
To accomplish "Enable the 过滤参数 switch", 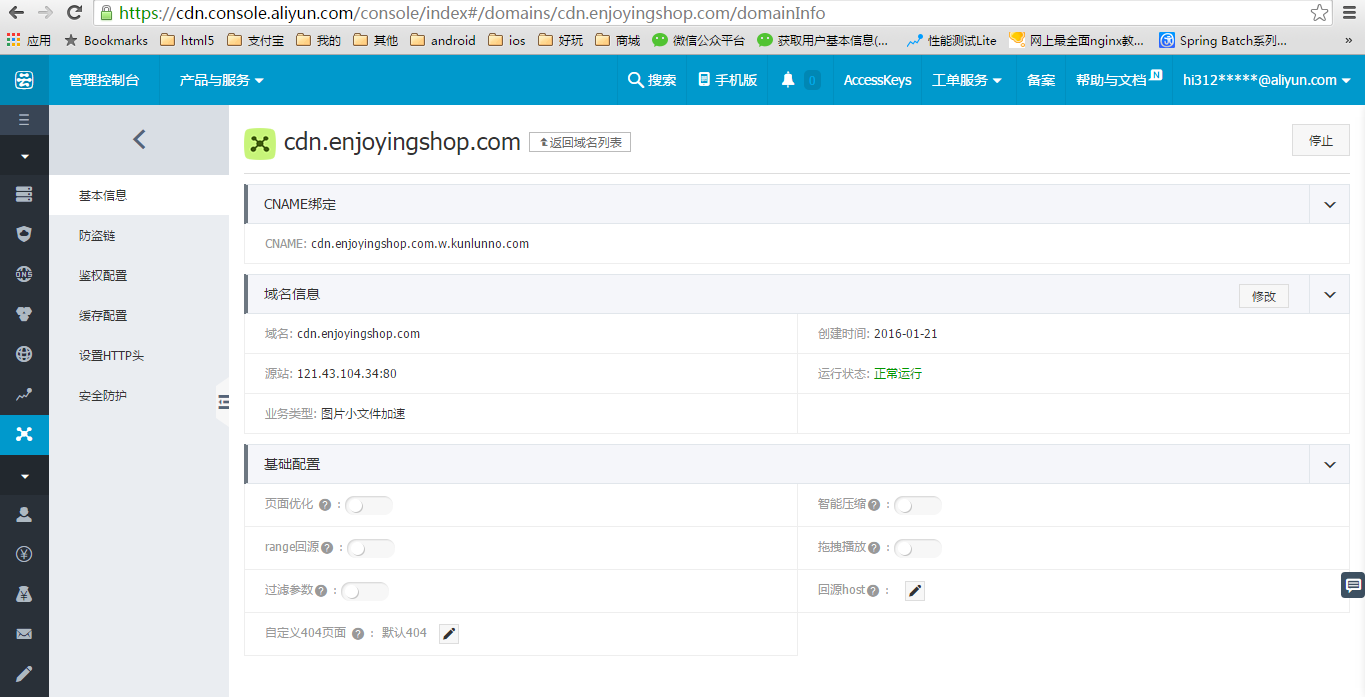I will click(365, 591).
